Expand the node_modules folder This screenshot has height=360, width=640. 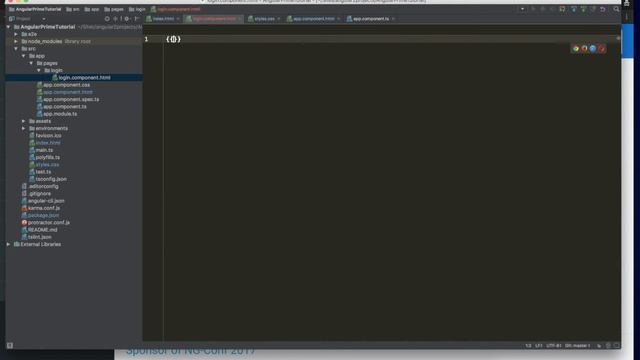click(x=16, y=41)
